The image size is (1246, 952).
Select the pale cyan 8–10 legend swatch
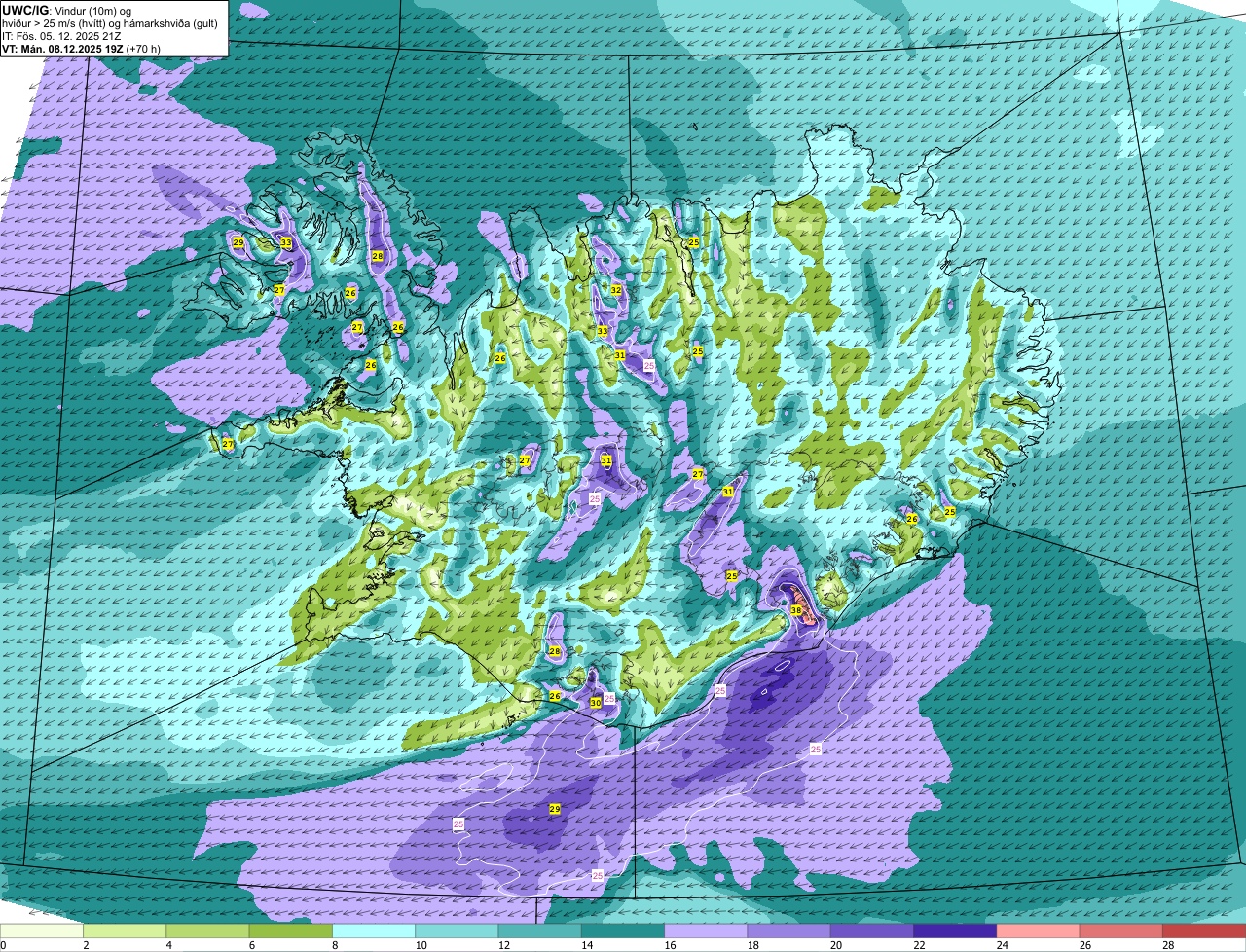[374, 932]
